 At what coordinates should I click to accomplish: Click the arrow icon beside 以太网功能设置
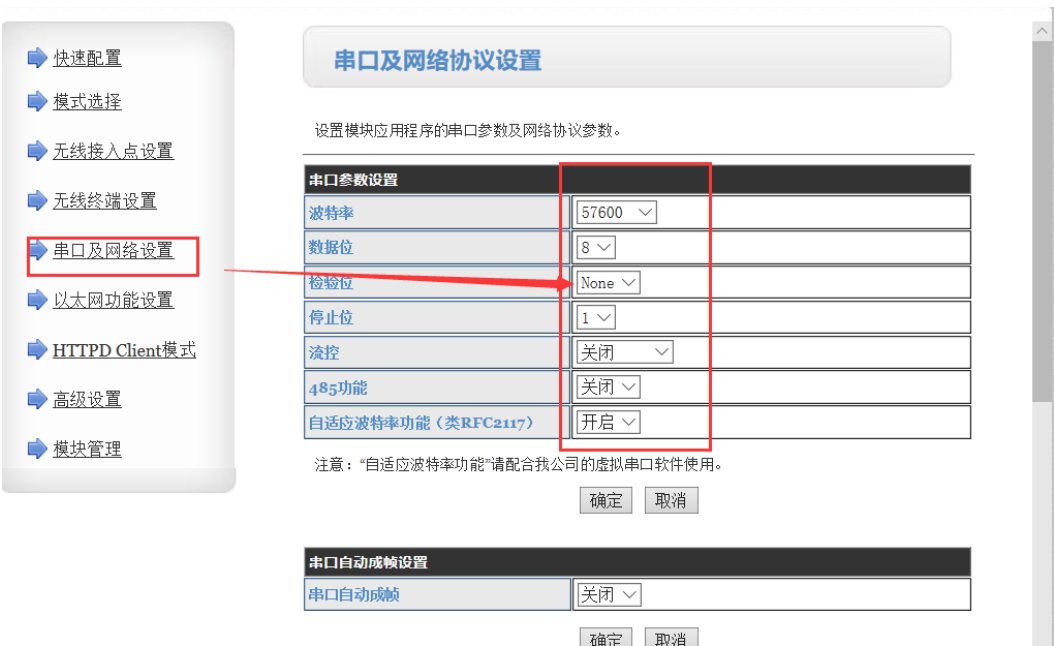point(37,299)
